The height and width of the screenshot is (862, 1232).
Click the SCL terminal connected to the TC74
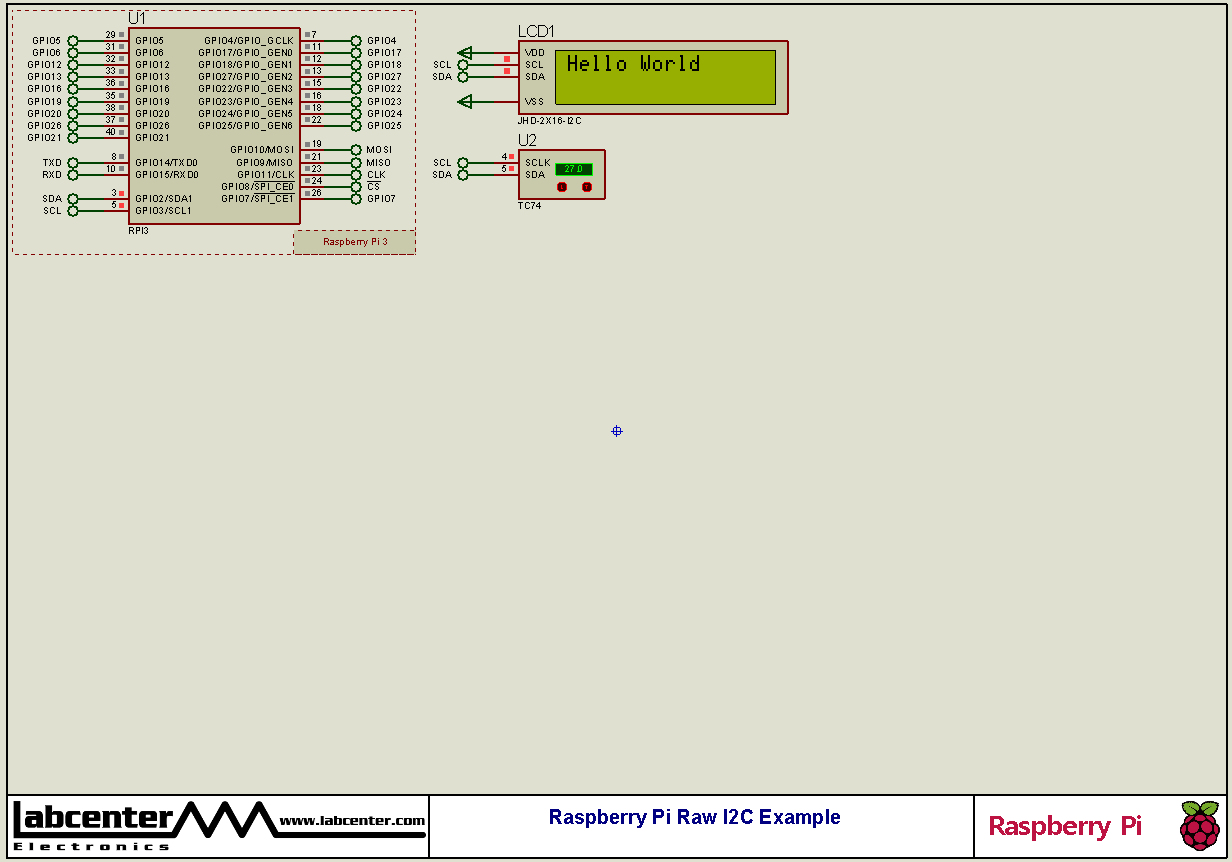pyautogui.click(x=462, y=163)
